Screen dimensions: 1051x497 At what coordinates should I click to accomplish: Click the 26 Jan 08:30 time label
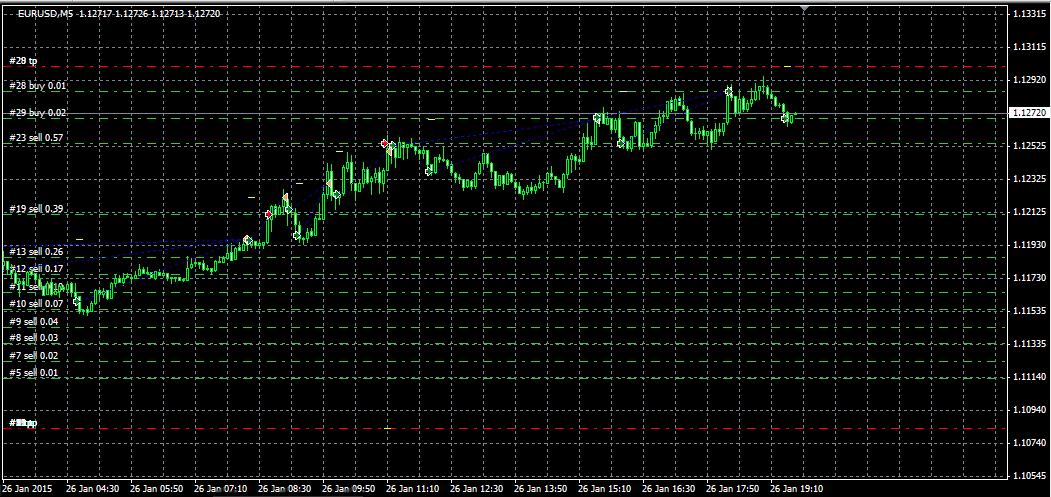(x=285, y=489)
